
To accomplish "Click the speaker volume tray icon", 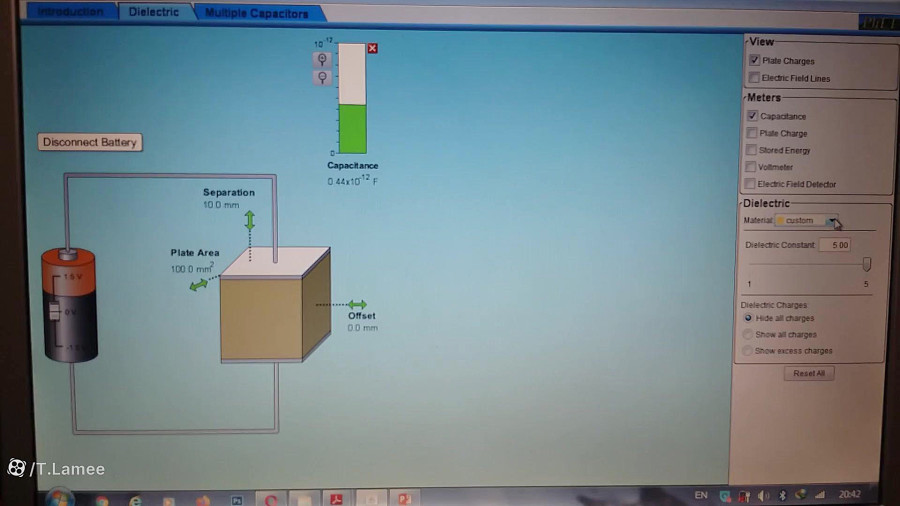I will pos(763,496).
